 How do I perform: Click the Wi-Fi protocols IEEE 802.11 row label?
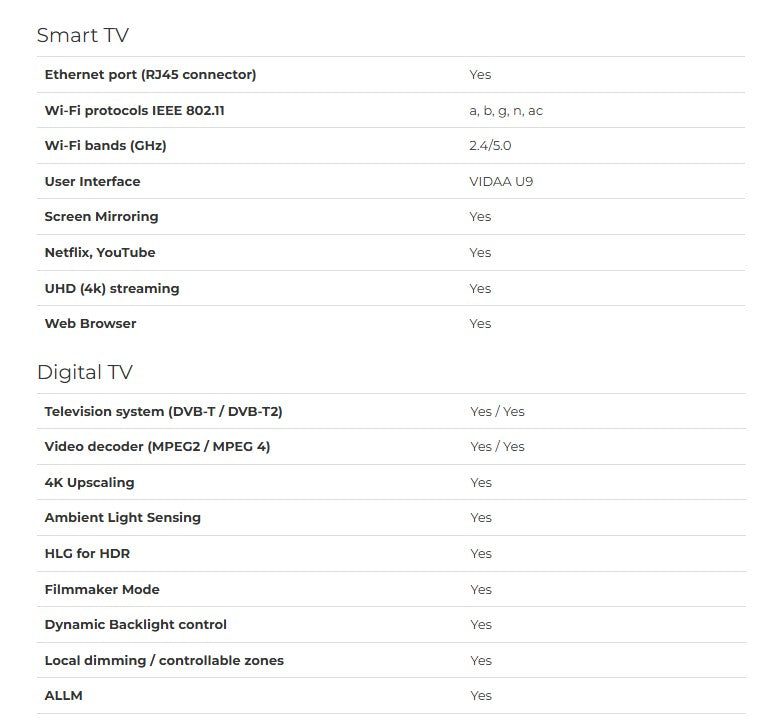(x=134, y=111)
